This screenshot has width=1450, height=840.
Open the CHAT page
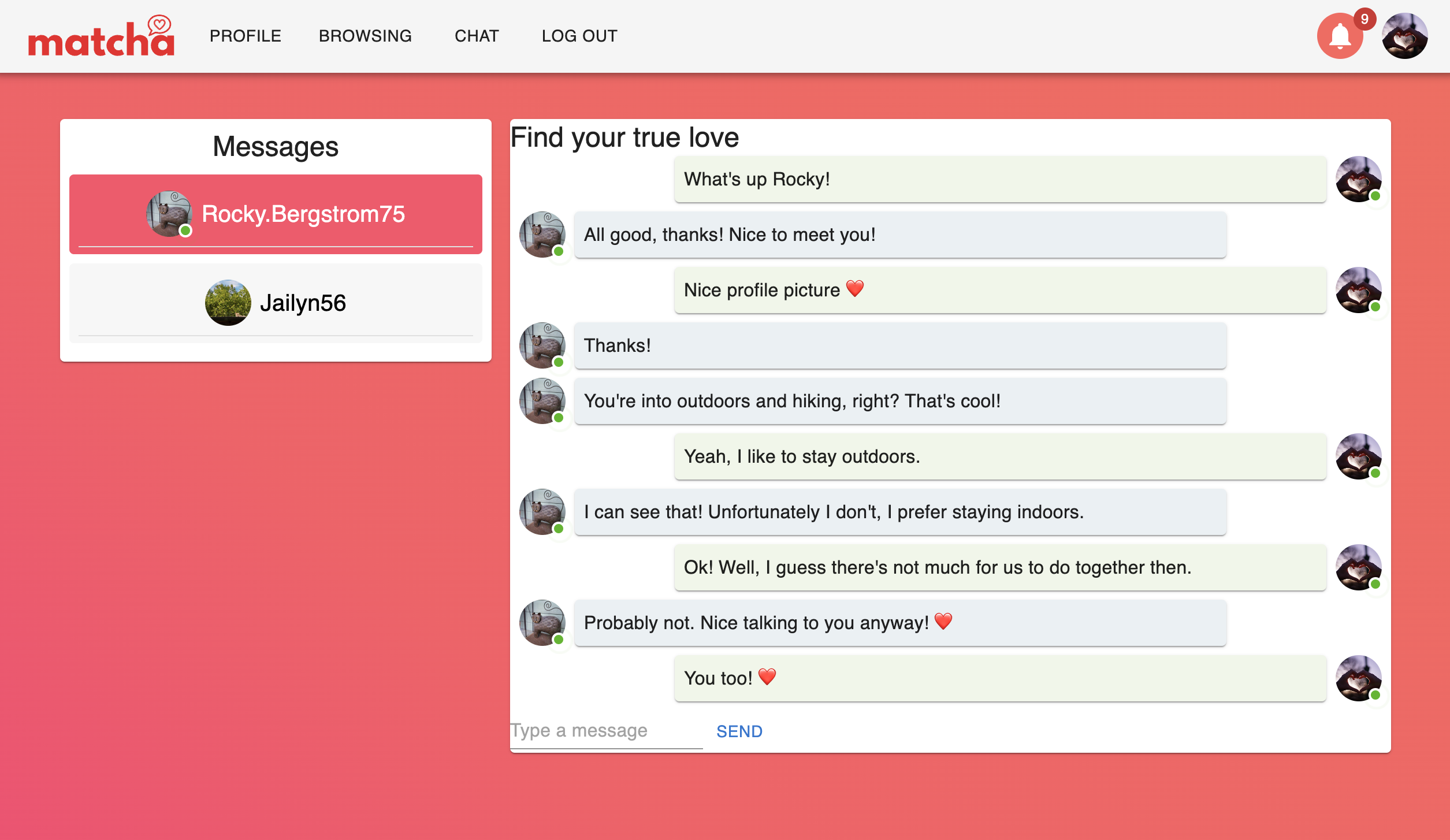[x=477, y=36]
